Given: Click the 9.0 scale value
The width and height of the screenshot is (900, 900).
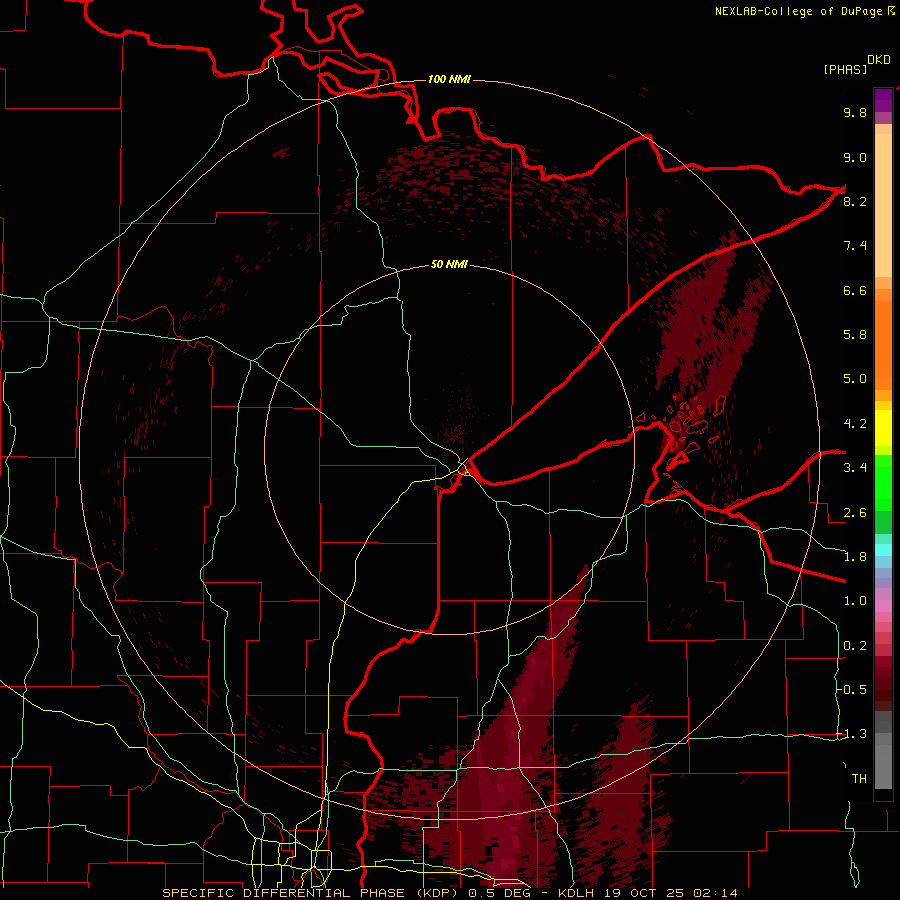Looking at the screenshot, I should tap(855, 157).
